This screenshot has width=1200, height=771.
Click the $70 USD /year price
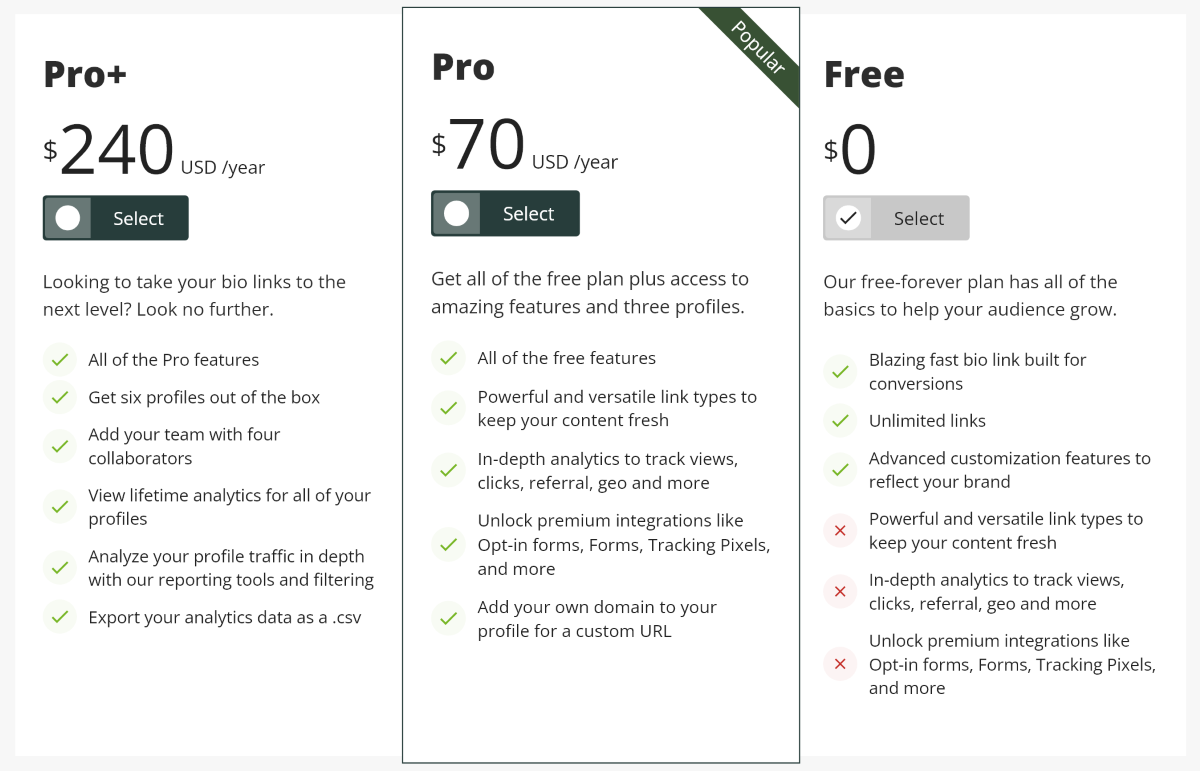(x=525, y=145)
